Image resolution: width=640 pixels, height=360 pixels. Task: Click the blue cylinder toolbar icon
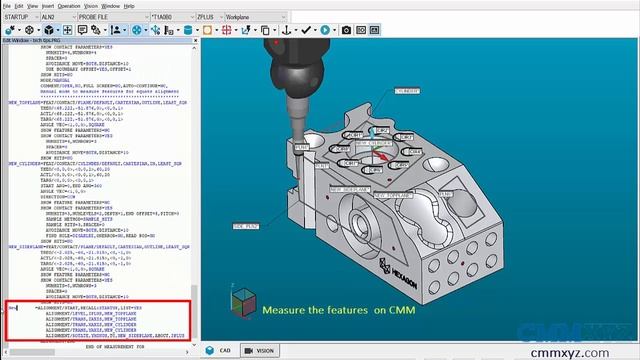[188, 30]
